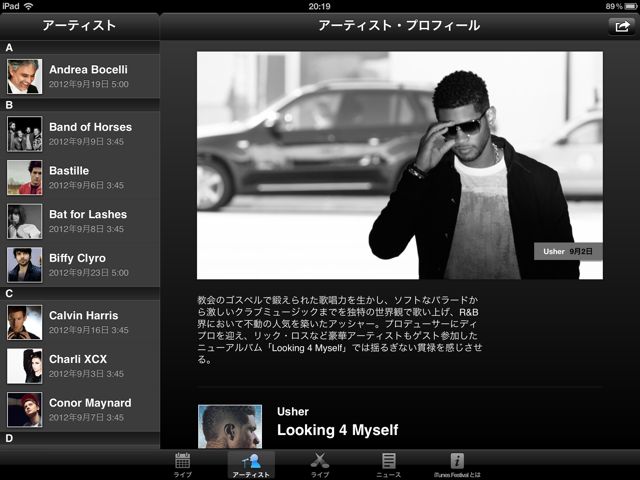Image resolution: width=640 pixels, height=480 pixels.
Task: Tap the Usher large profile photo
Action: [x=400, y=165]
